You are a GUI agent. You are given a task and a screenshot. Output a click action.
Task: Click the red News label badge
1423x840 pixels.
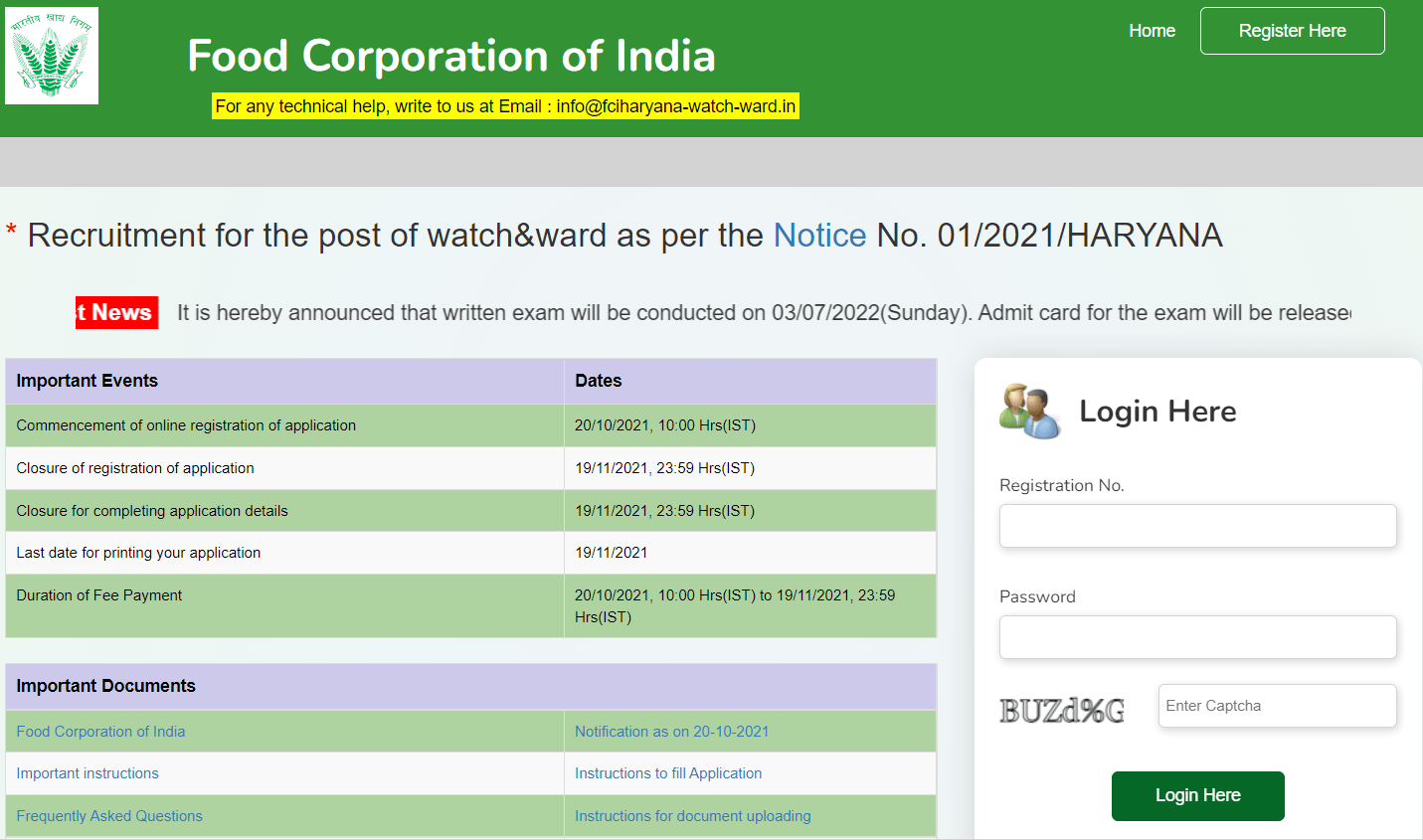pyautogui.click(x=116, y=312)
